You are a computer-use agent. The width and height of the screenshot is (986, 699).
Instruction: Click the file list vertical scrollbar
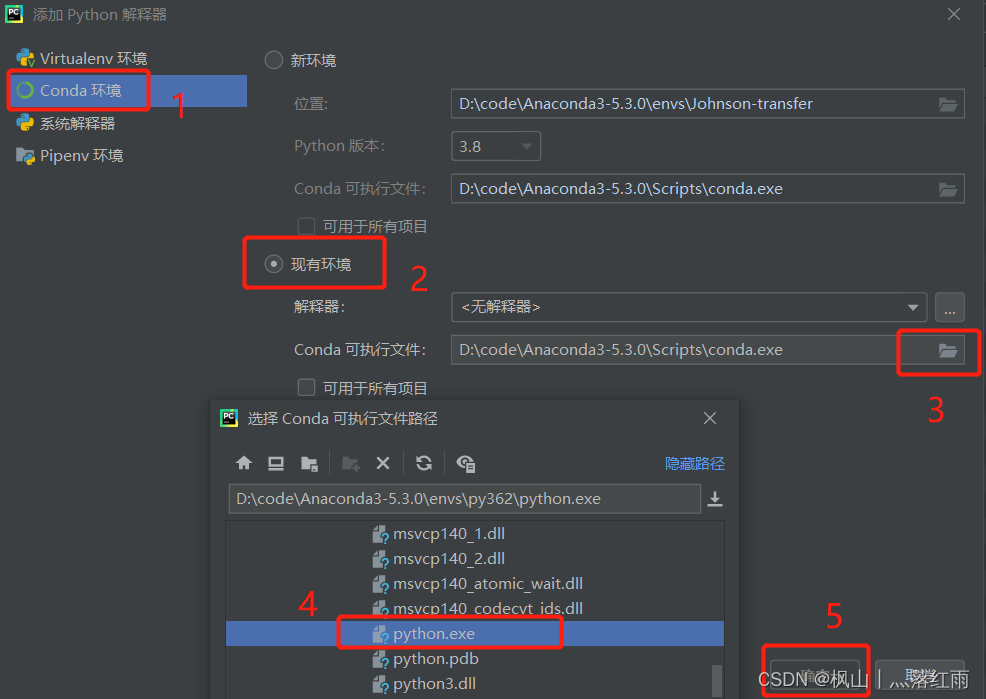[x=716, y=681]
